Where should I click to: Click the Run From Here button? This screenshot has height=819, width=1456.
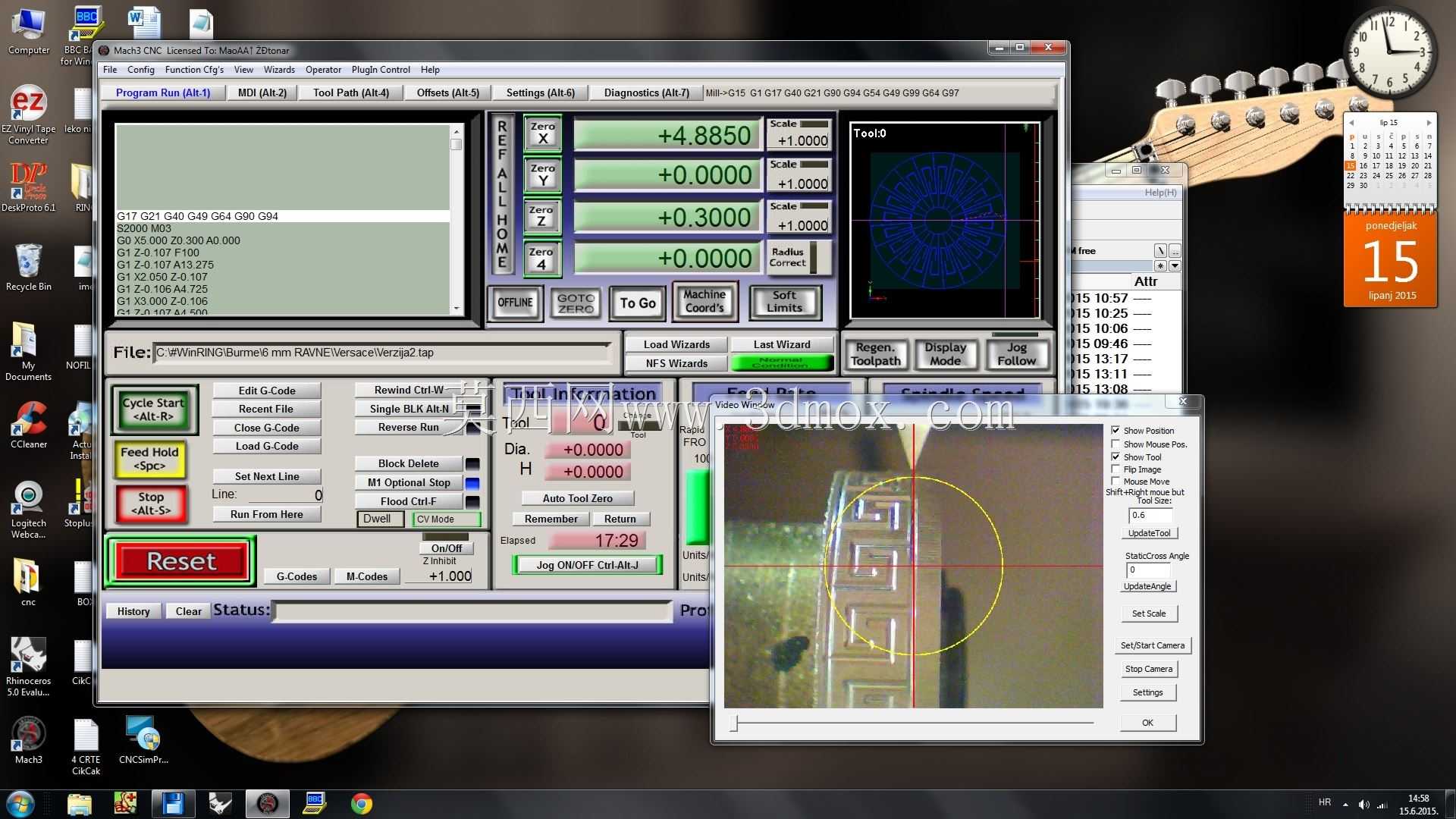(x=267, y=514)
